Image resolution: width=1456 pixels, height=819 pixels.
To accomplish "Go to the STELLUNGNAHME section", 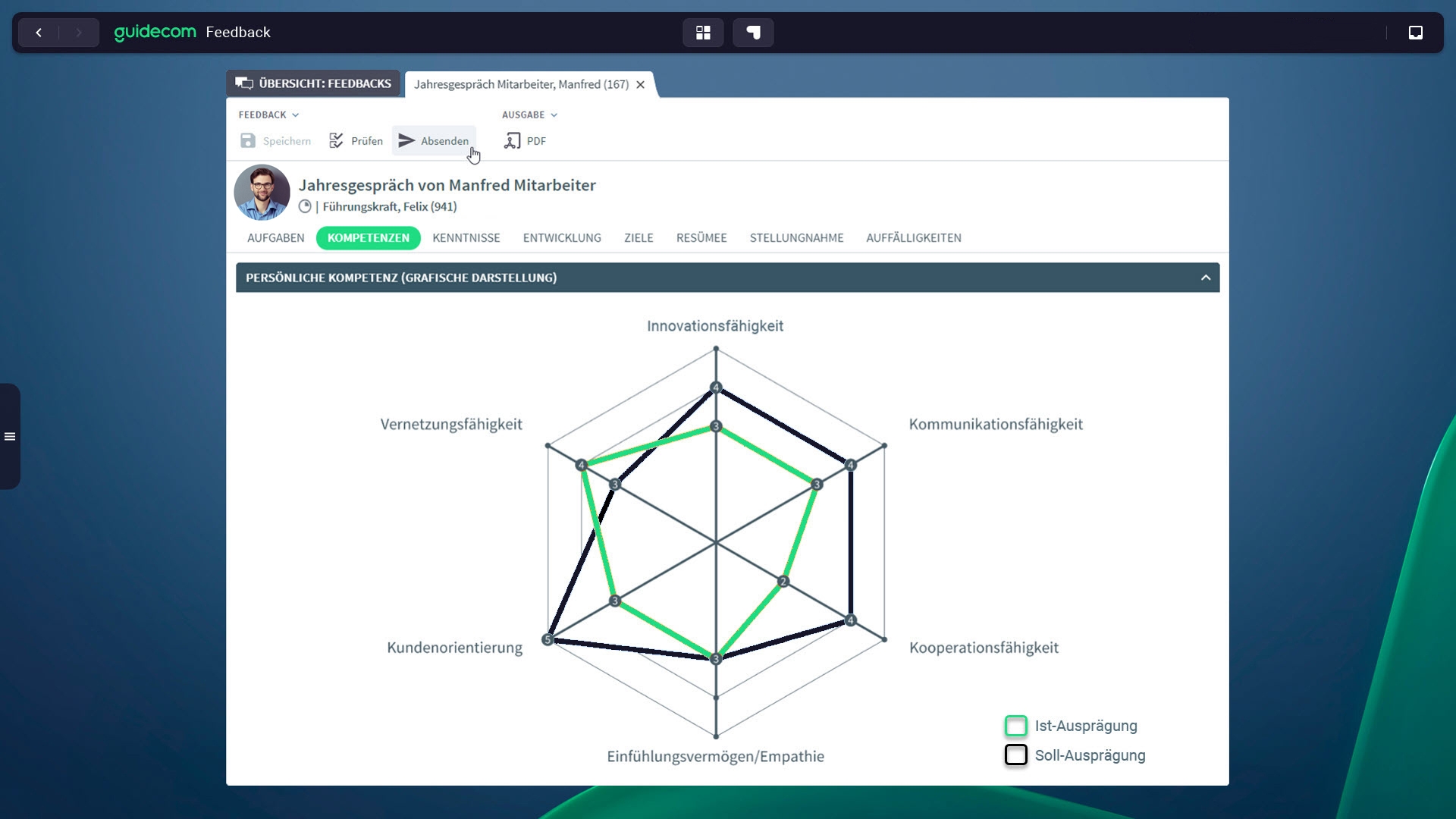I will pos(796,238).
